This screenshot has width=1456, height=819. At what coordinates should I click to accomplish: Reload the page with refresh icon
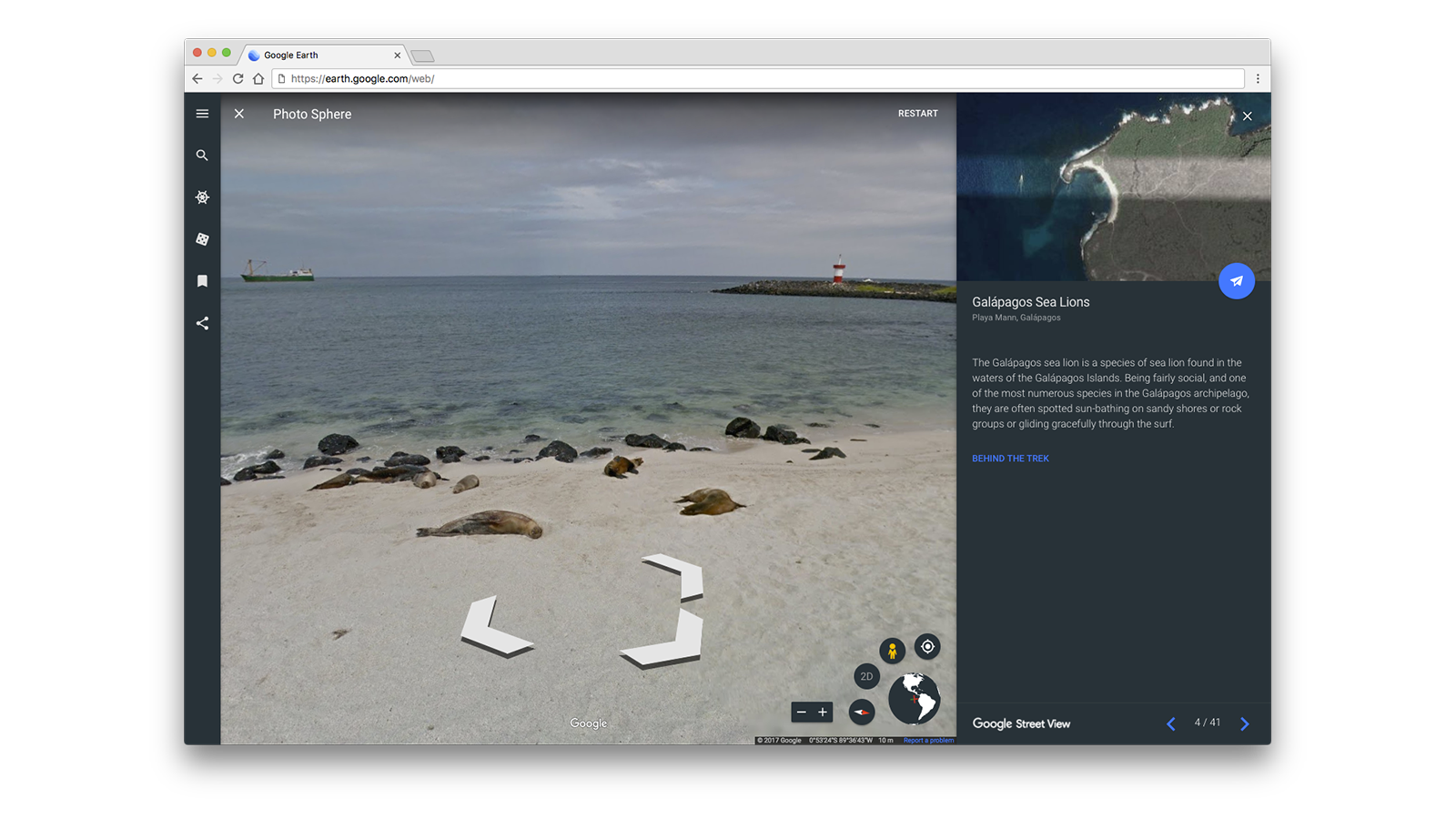tap(238, 79)
